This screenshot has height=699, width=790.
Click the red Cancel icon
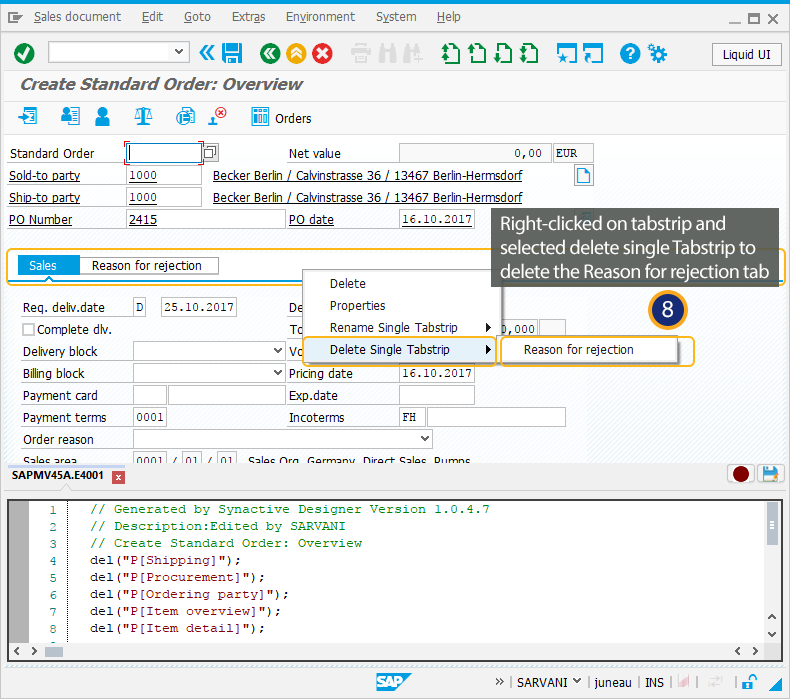tap(322, 53)
